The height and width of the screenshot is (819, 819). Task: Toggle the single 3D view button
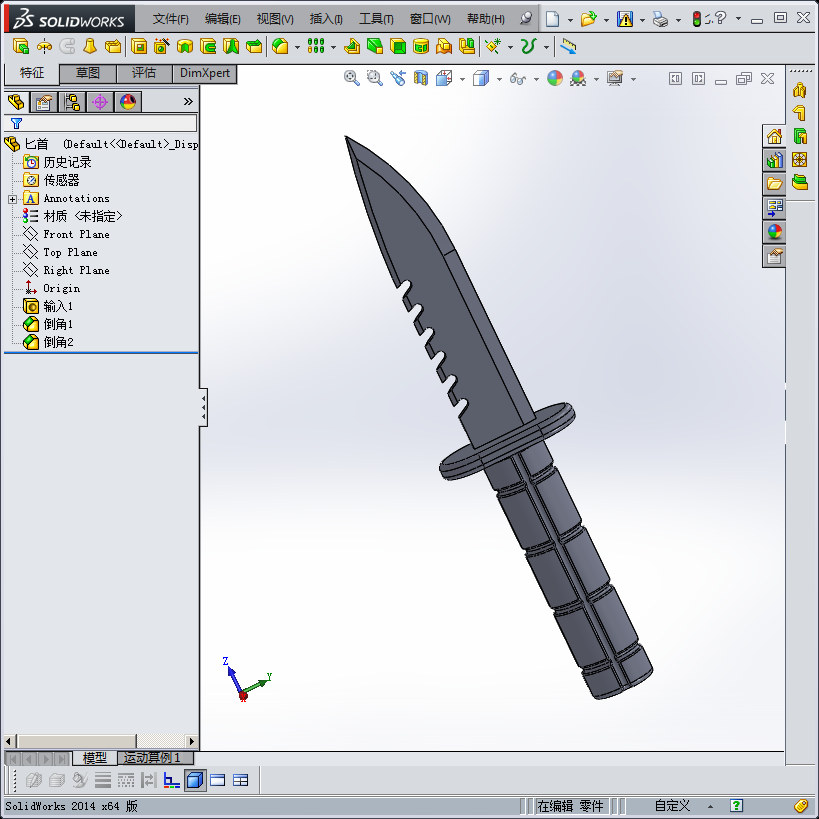195,780
